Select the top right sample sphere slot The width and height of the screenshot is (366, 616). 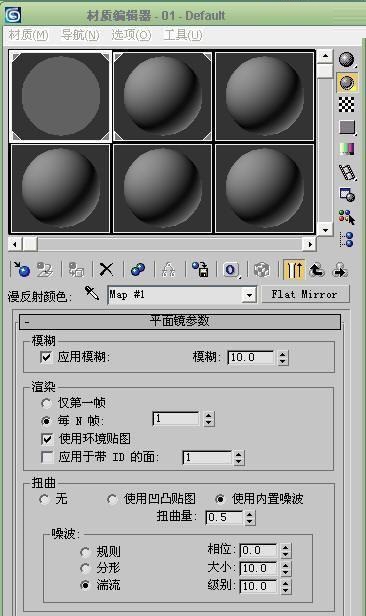[265, 96]
